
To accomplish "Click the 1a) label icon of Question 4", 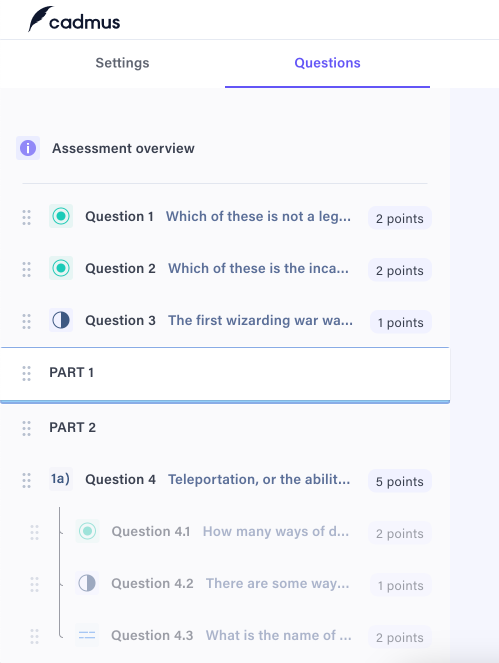I will 60,479.
